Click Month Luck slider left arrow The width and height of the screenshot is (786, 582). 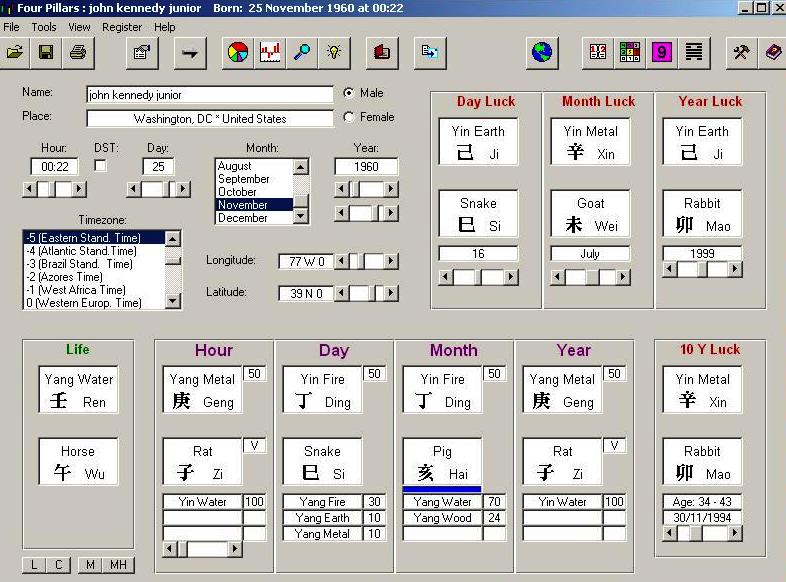pyautogui.click(x=557, y=277)
